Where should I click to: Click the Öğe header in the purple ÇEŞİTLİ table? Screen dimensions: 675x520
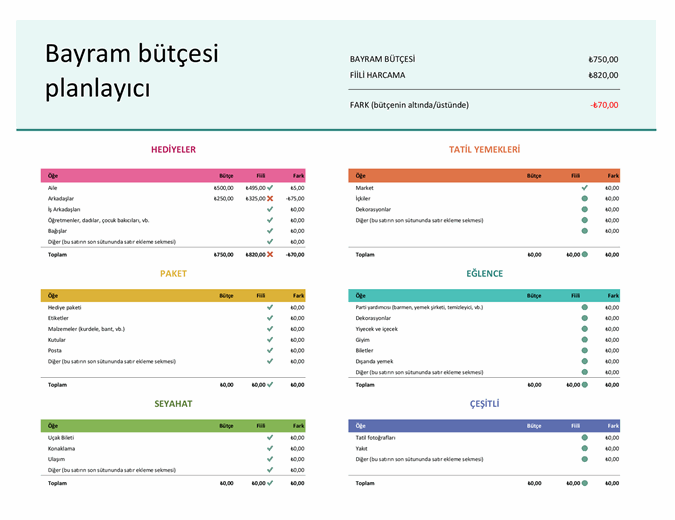pos(361,425)
